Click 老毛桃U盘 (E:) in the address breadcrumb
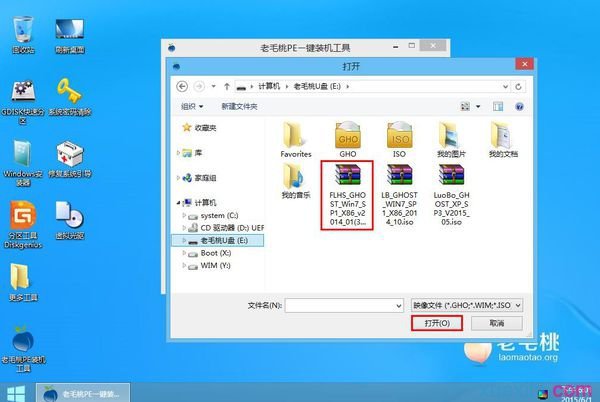Image resolution: width=600 pixels, height=402 pixels. tap(317, 86)
